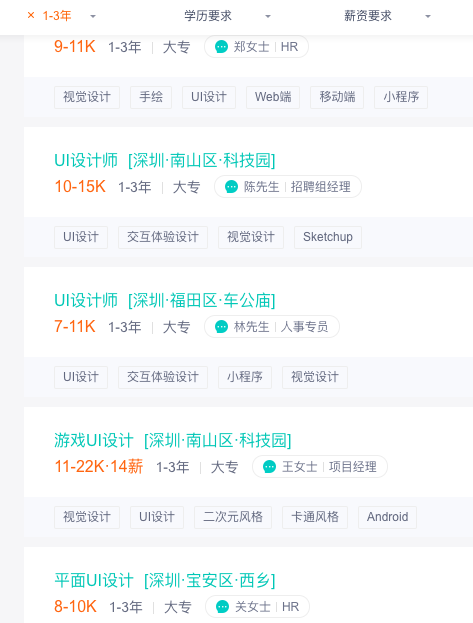Select the Sketchup skill tag
The height and width of the screenshot is (623, 473).
coord(328,237)
